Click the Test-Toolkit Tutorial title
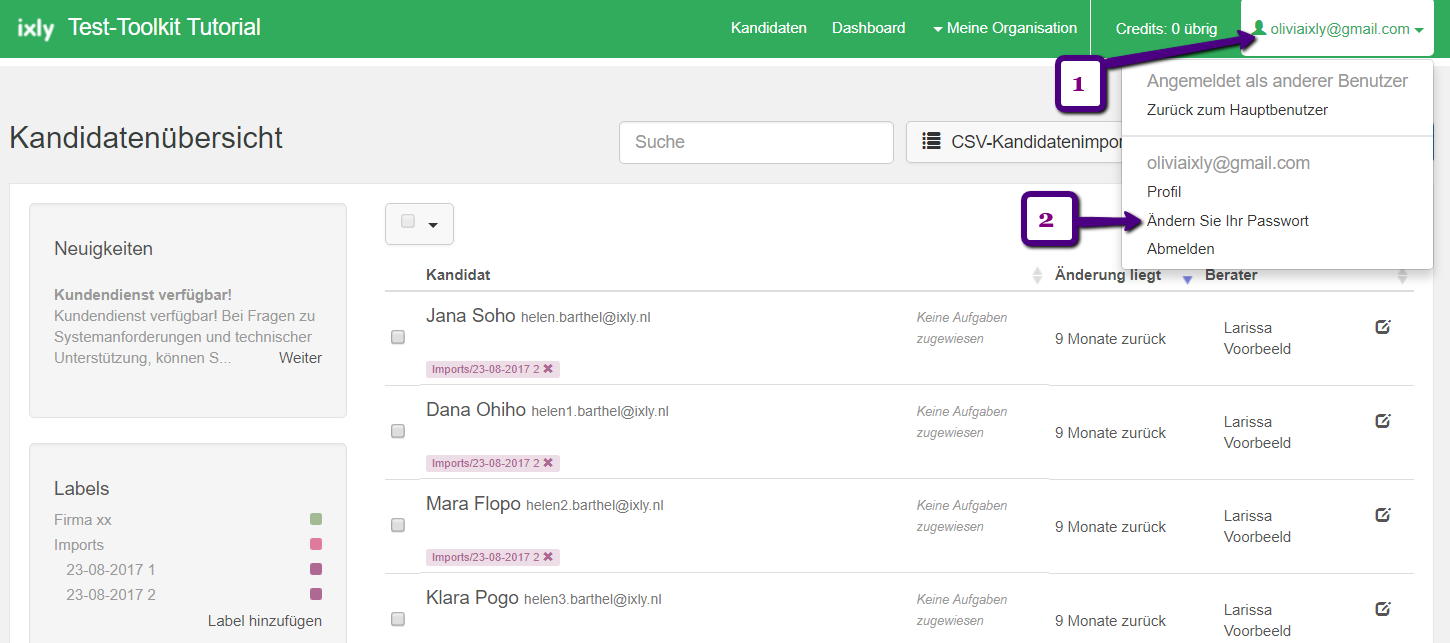This screenshot has width=1450, height=643. [164, 27]
